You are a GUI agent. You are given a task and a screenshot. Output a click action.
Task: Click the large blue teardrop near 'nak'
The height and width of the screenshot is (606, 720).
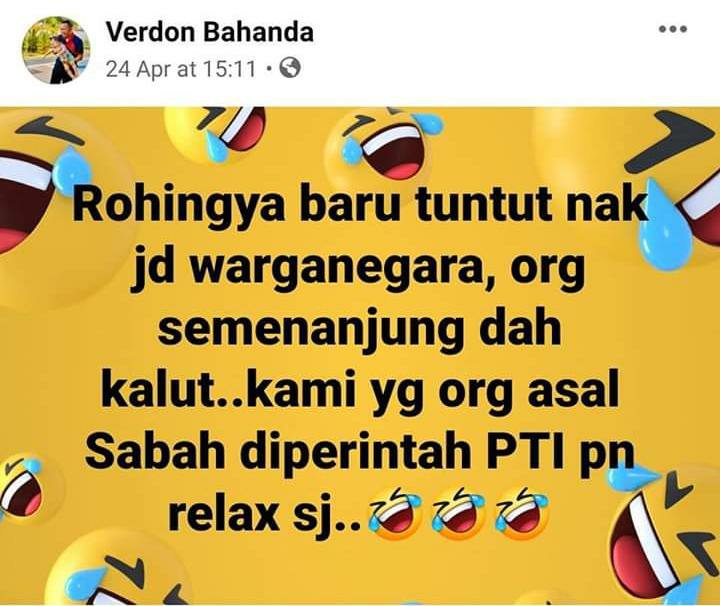[665, 225]
